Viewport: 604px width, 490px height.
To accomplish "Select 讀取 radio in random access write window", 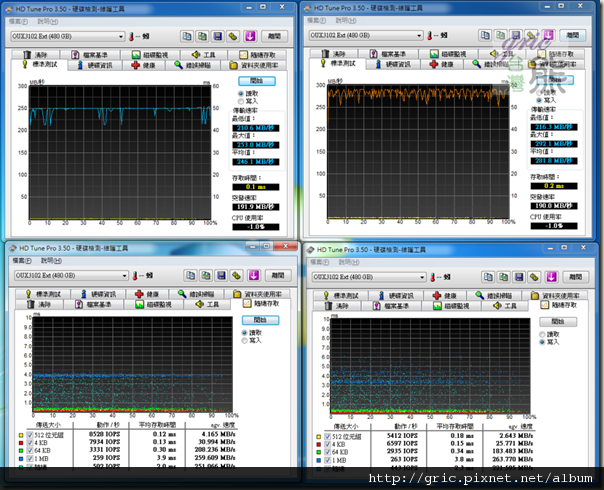I will click(542, 334).
